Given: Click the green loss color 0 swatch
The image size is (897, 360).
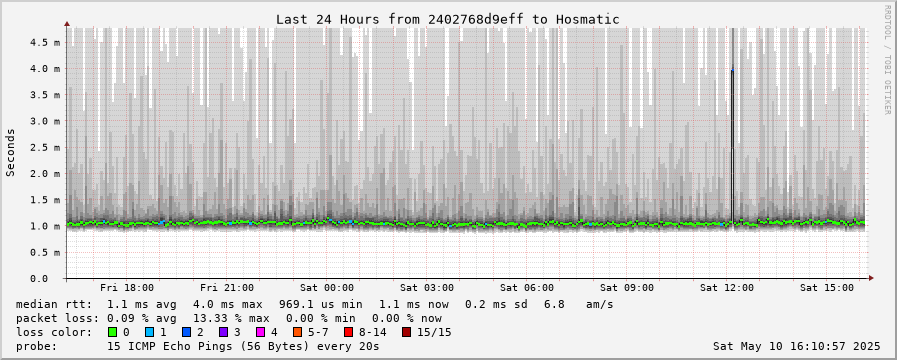Looking at the screenshot, I should [111, 332].
